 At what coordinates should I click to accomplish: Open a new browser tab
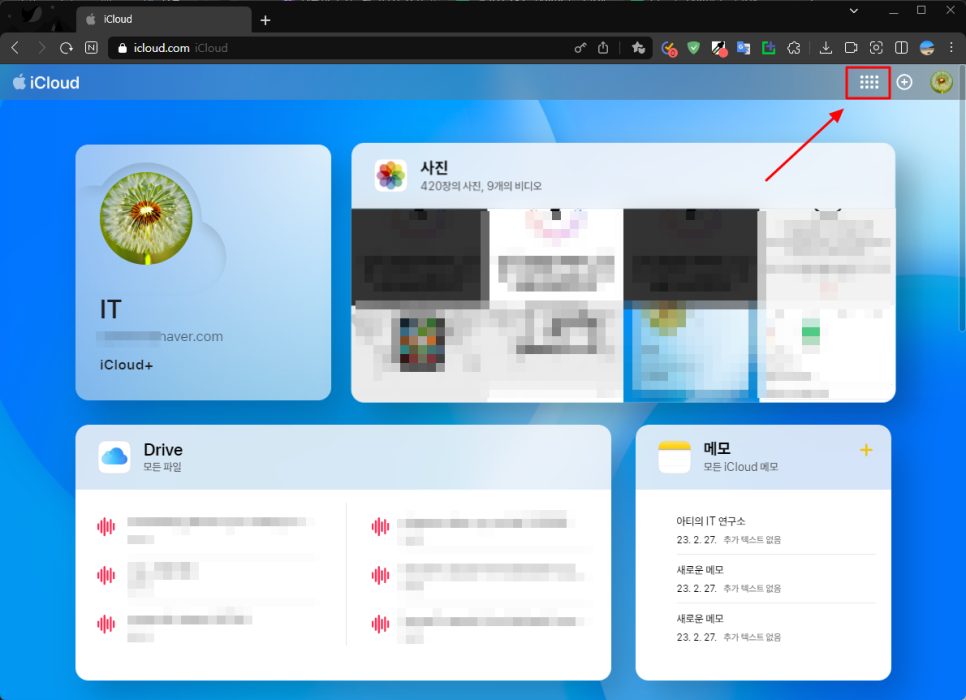pyautogui.click(x=265, y=20)
